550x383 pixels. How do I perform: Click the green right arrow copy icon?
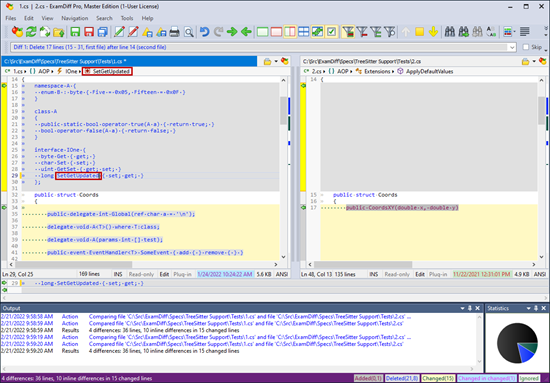tap(232, 32)
